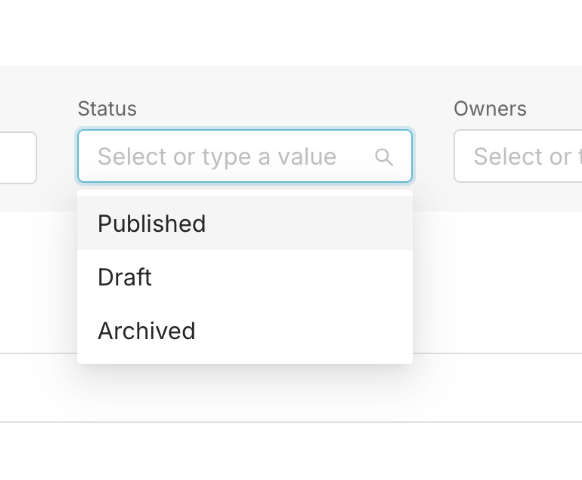Viewport: 582px width, 480px height.
Task: Click the partially visible field left of Status
Action: (18, 157)
